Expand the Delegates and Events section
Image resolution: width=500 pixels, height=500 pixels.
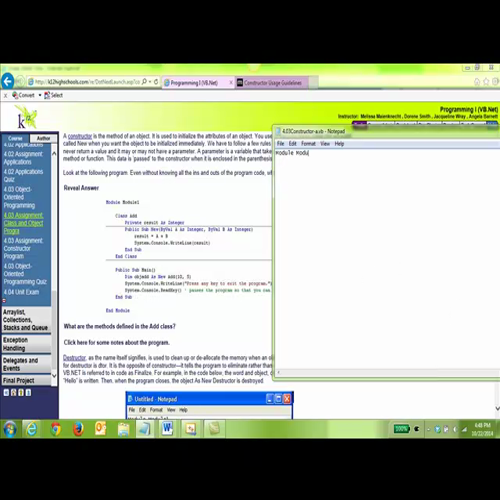tap(26, 364)
